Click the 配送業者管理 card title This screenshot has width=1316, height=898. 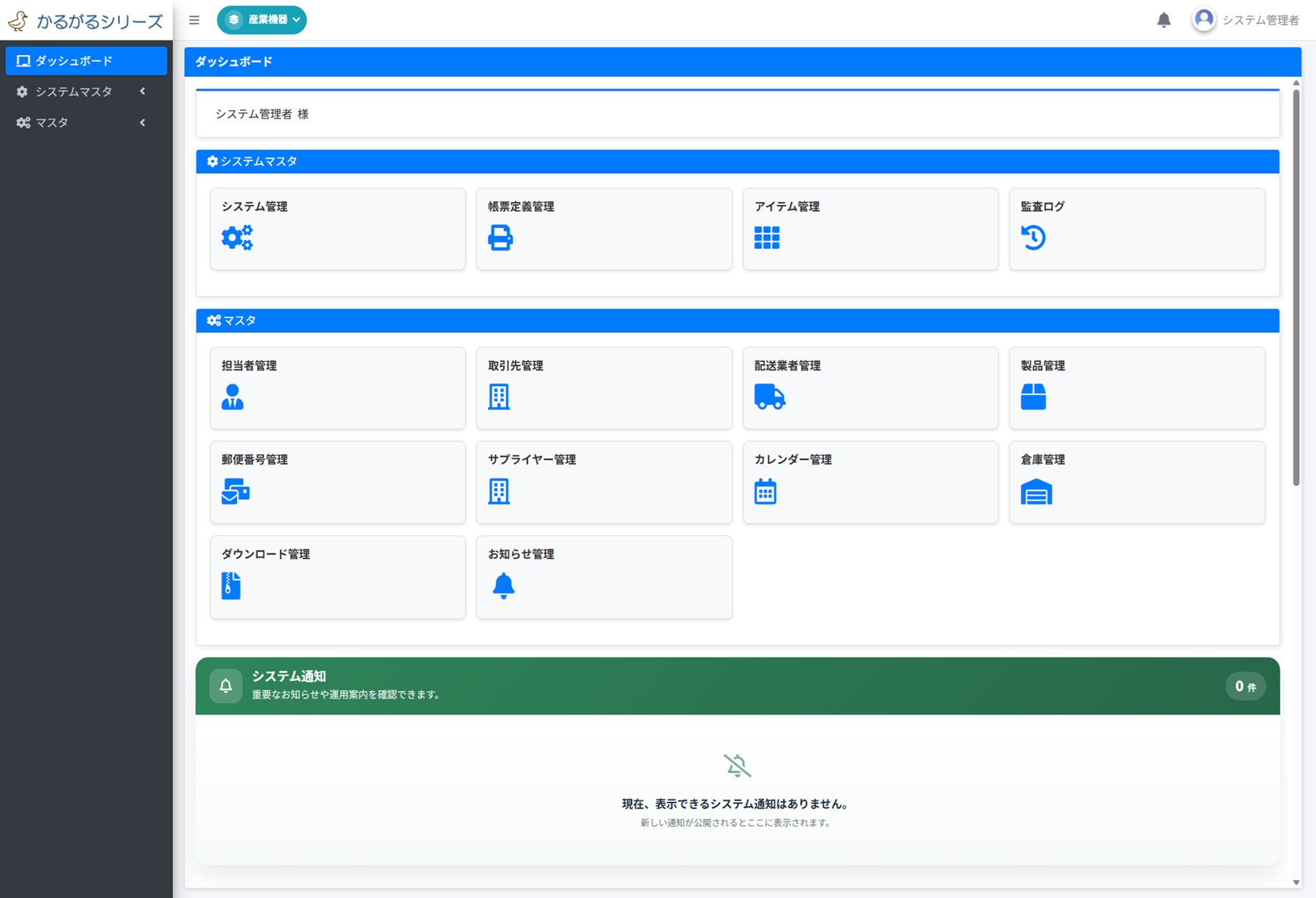(x=787, y=365)
